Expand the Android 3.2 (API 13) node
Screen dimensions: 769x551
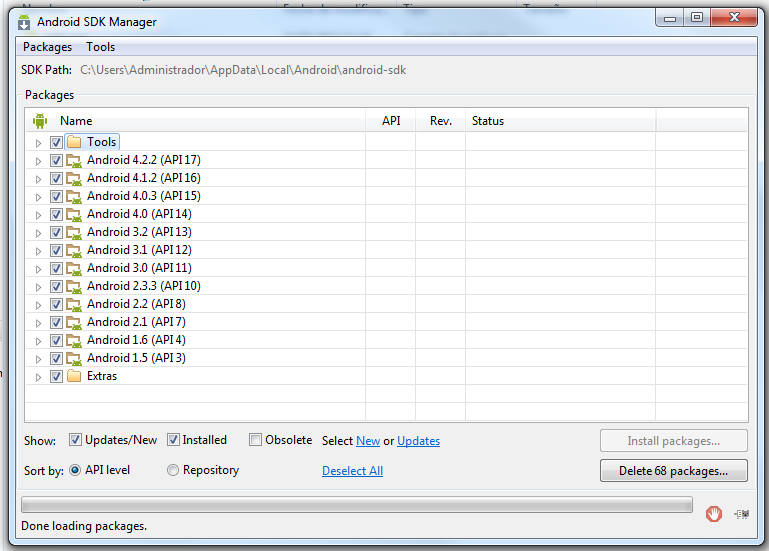pos(38,233)
